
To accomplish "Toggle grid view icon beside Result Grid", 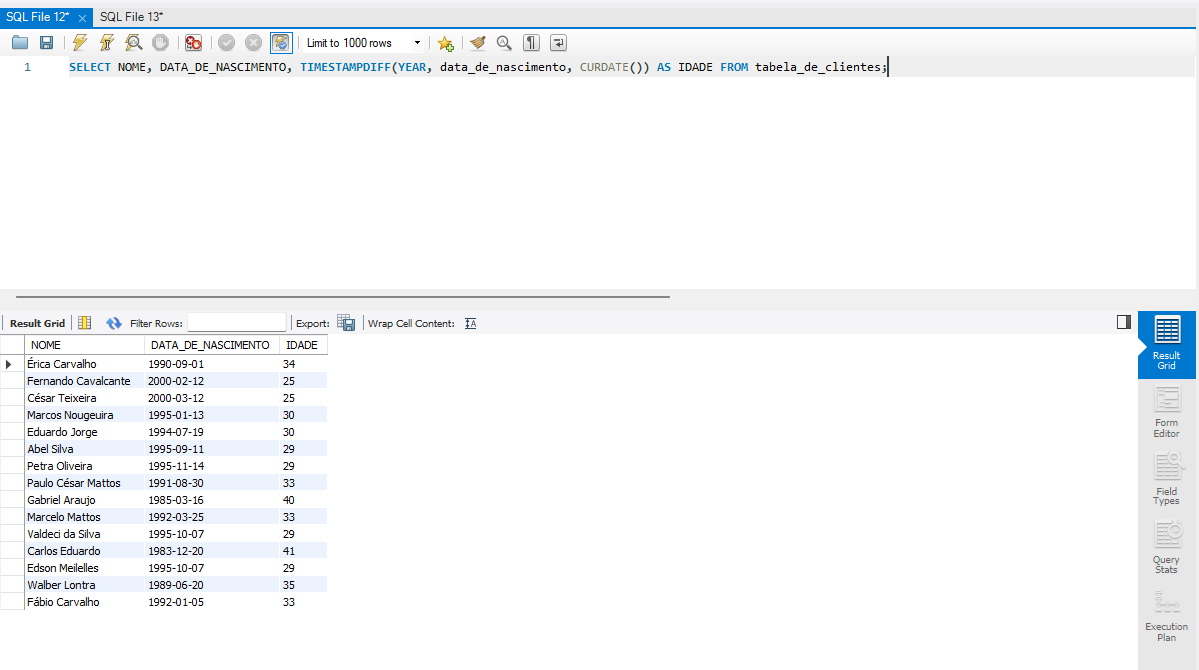I will click(85, 323).
